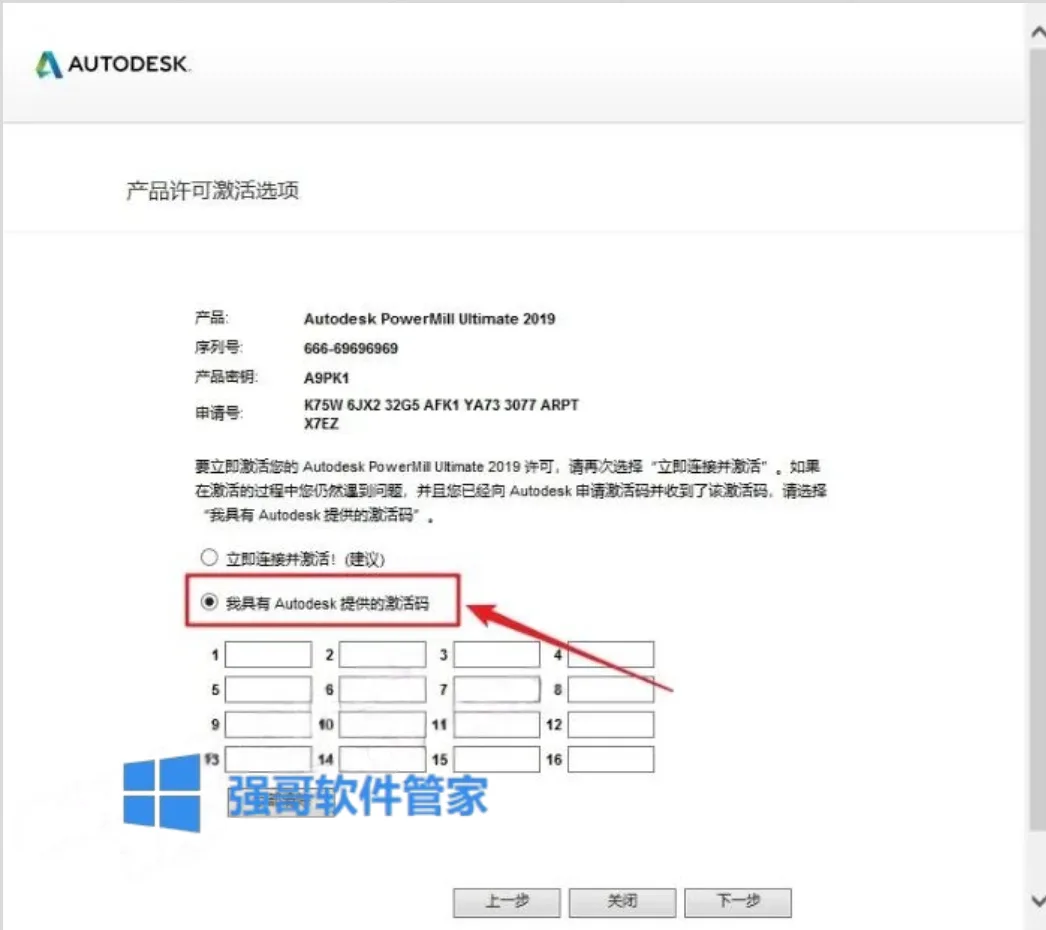Click the scrollbar down arrow
This screenshot has width=1046, height=930.
(1038, 901)
